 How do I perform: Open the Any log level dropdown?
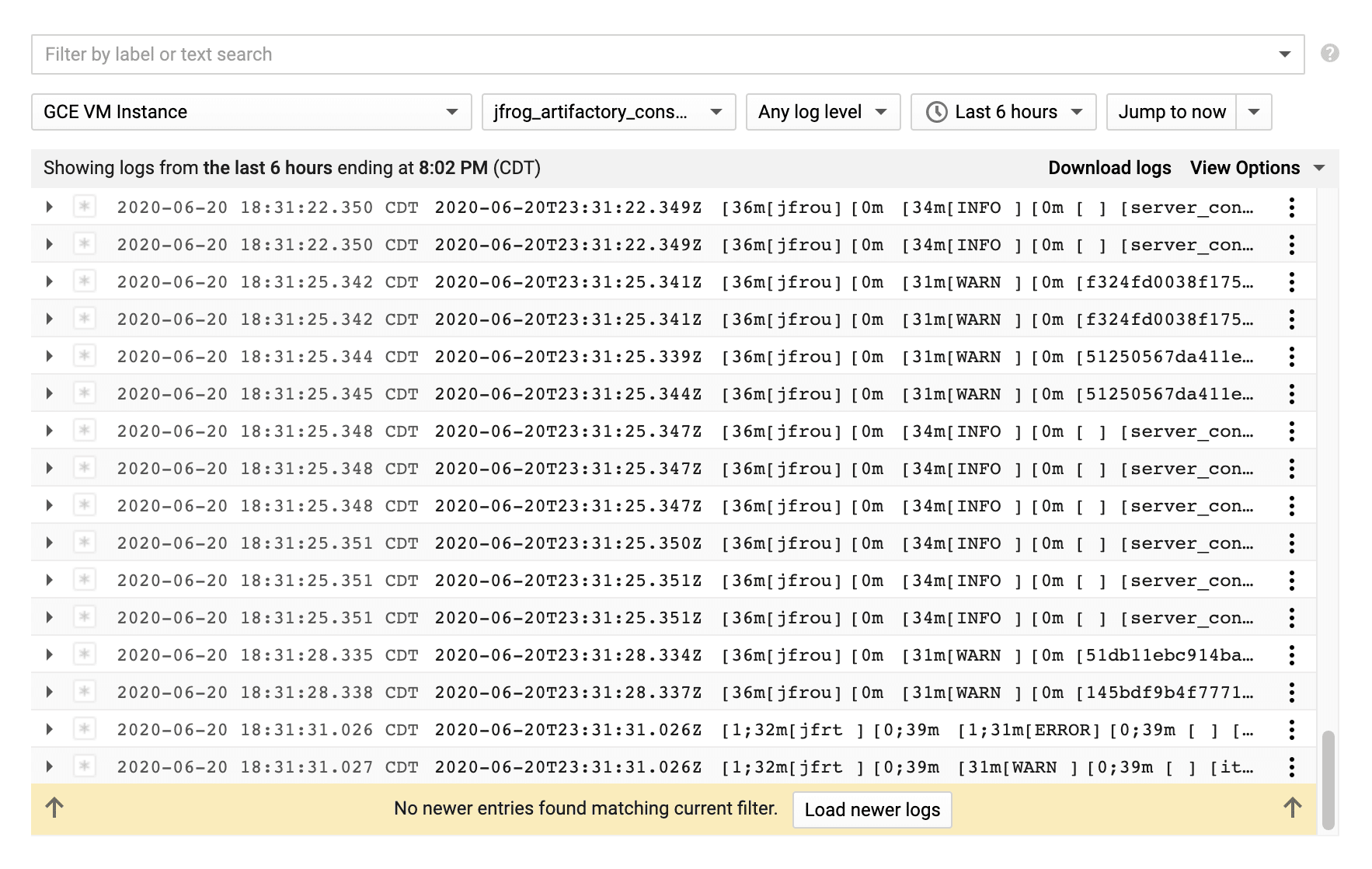[823, 112]
